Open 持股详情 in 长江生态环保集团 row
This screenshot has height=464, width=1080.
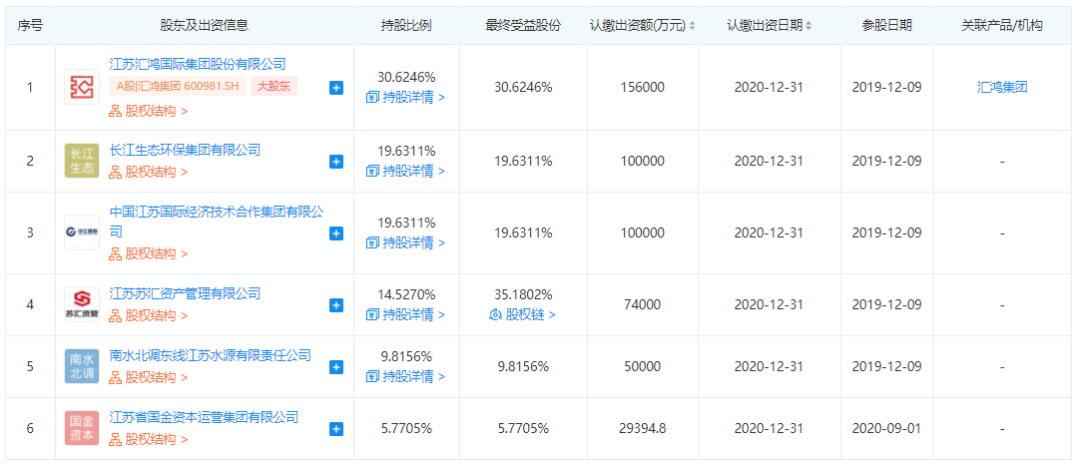click(406, 171)
